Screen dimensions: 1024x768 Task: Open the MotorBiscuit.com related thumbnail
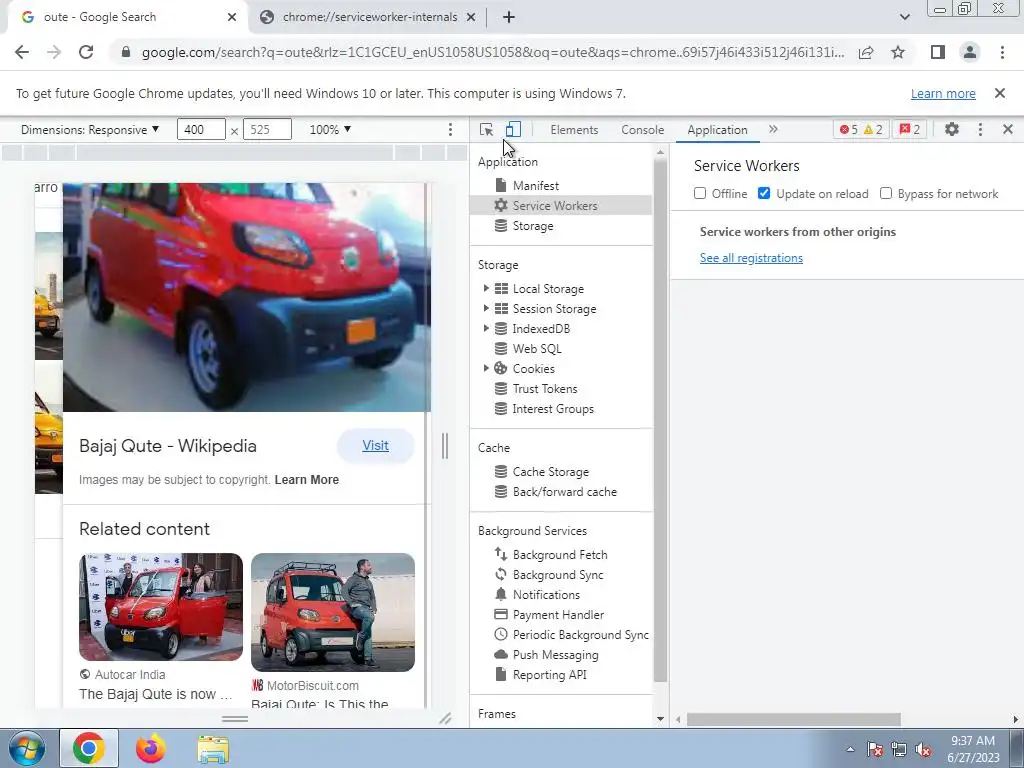click(x=333, y=613)
